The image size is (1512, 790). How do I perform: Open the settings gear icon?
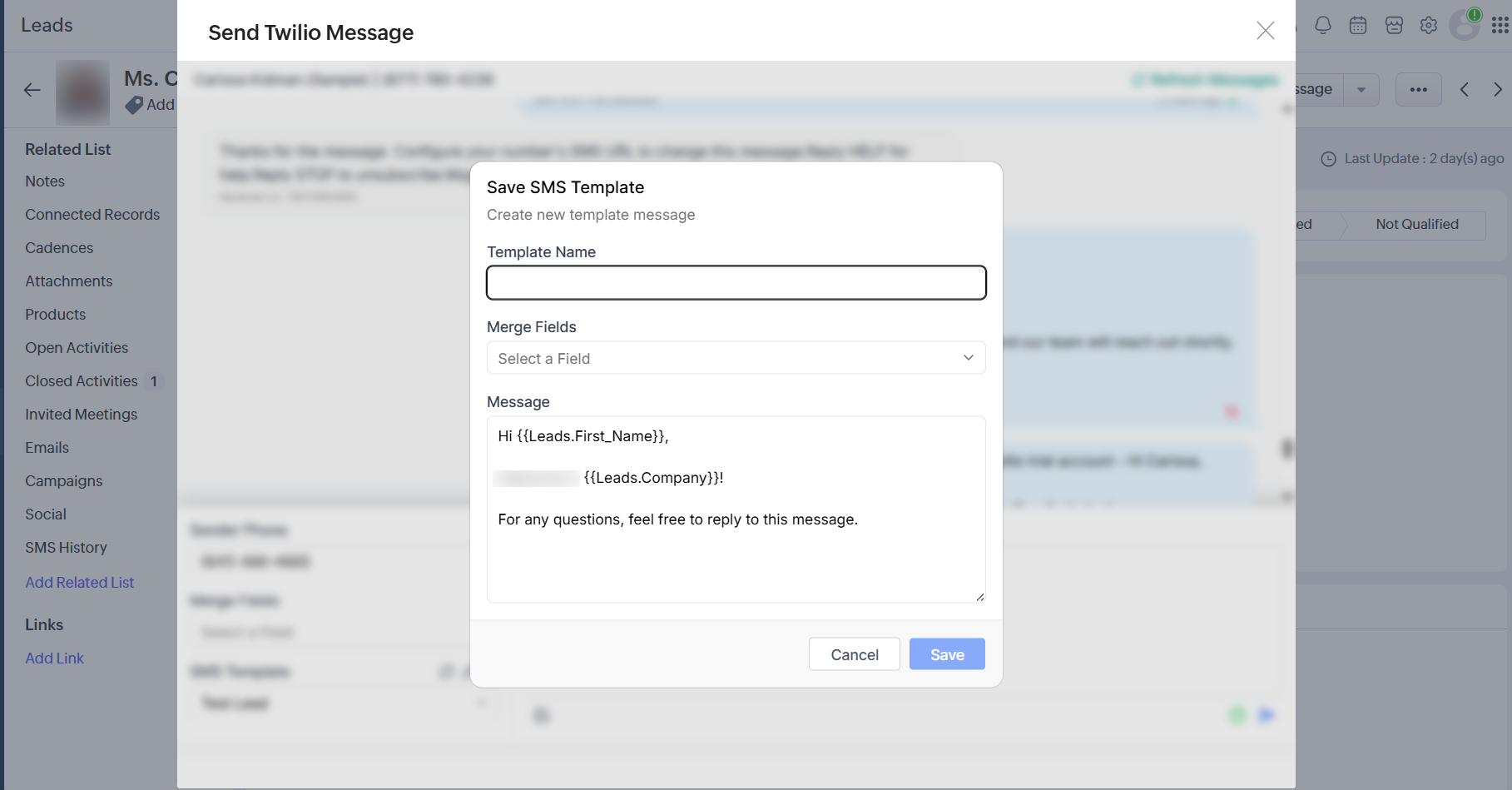pyautogui.click(x=1429, y=25)
